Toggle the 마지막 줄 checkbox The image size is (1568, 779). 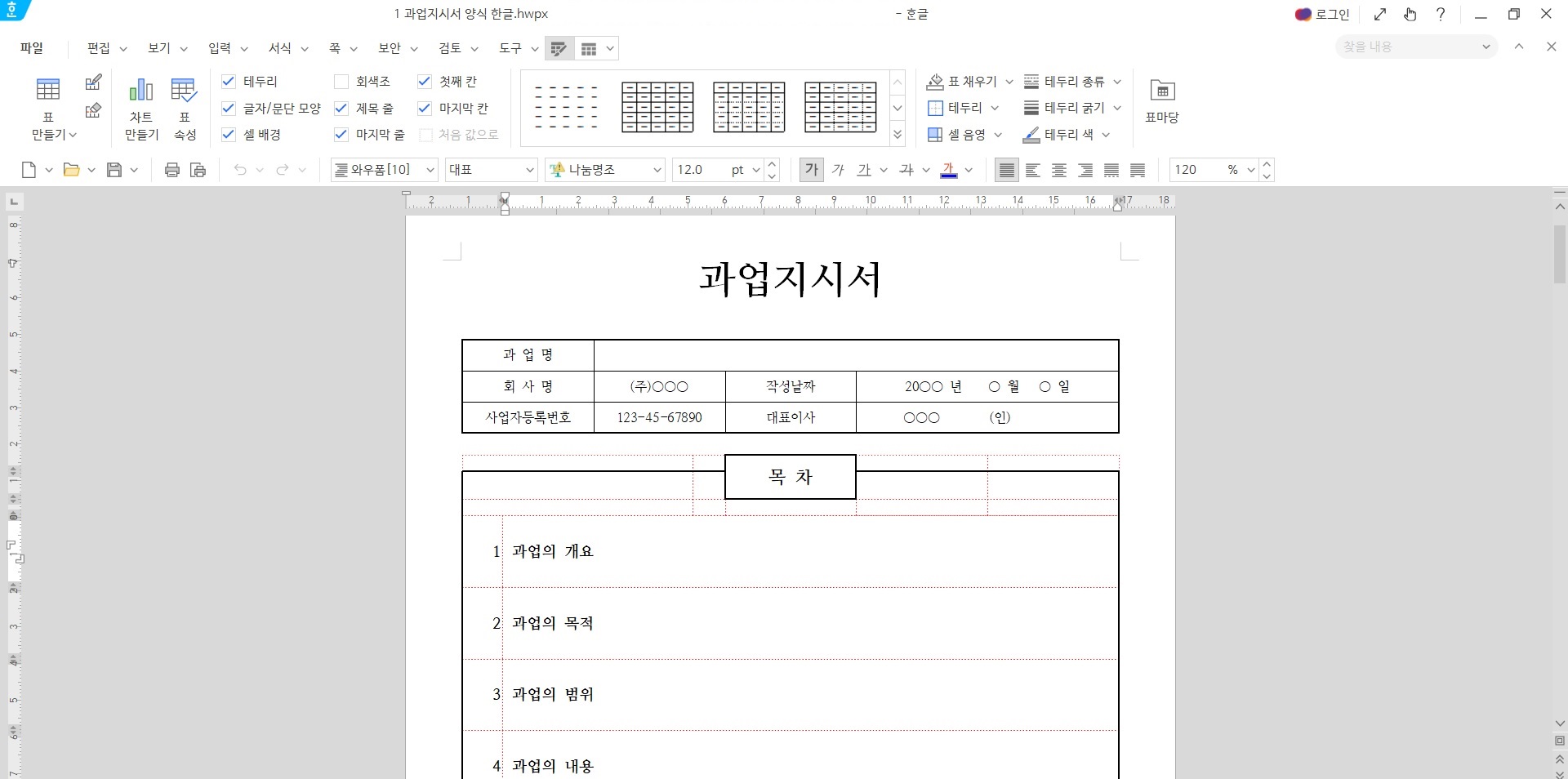pos(341,134)
